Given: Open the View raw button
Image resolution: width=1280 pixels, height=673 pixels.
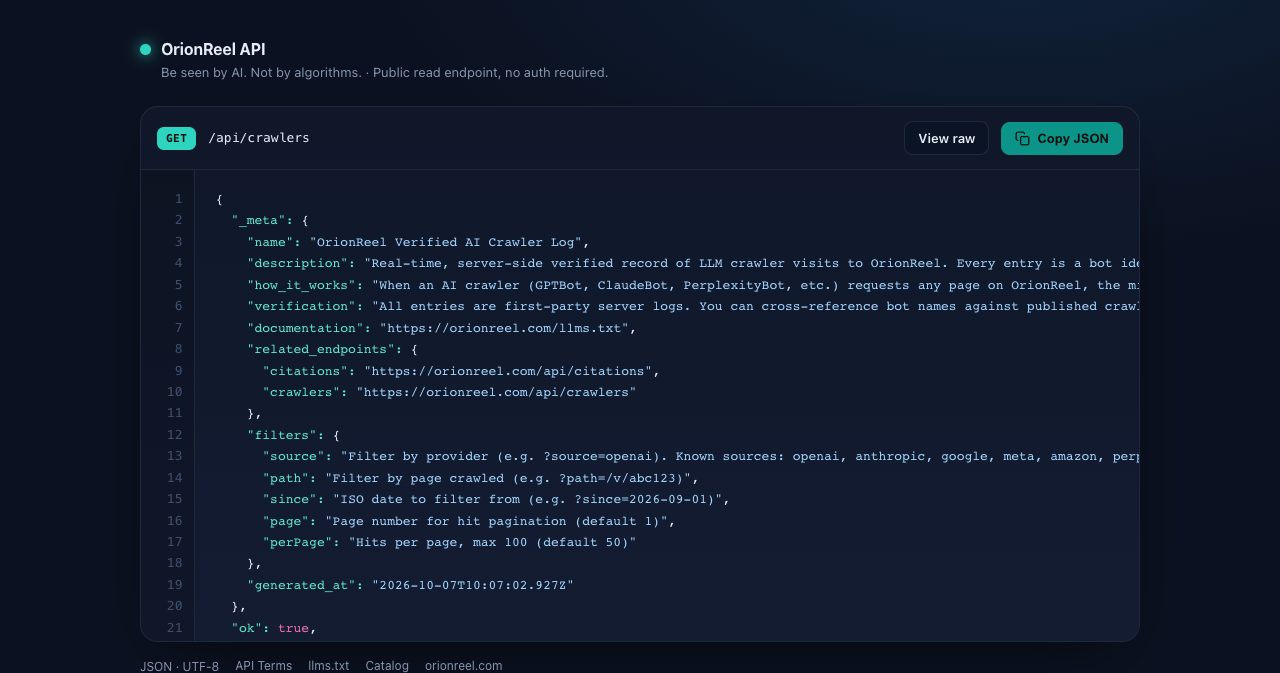Looking at the screenshot, I should click(946, 139).
